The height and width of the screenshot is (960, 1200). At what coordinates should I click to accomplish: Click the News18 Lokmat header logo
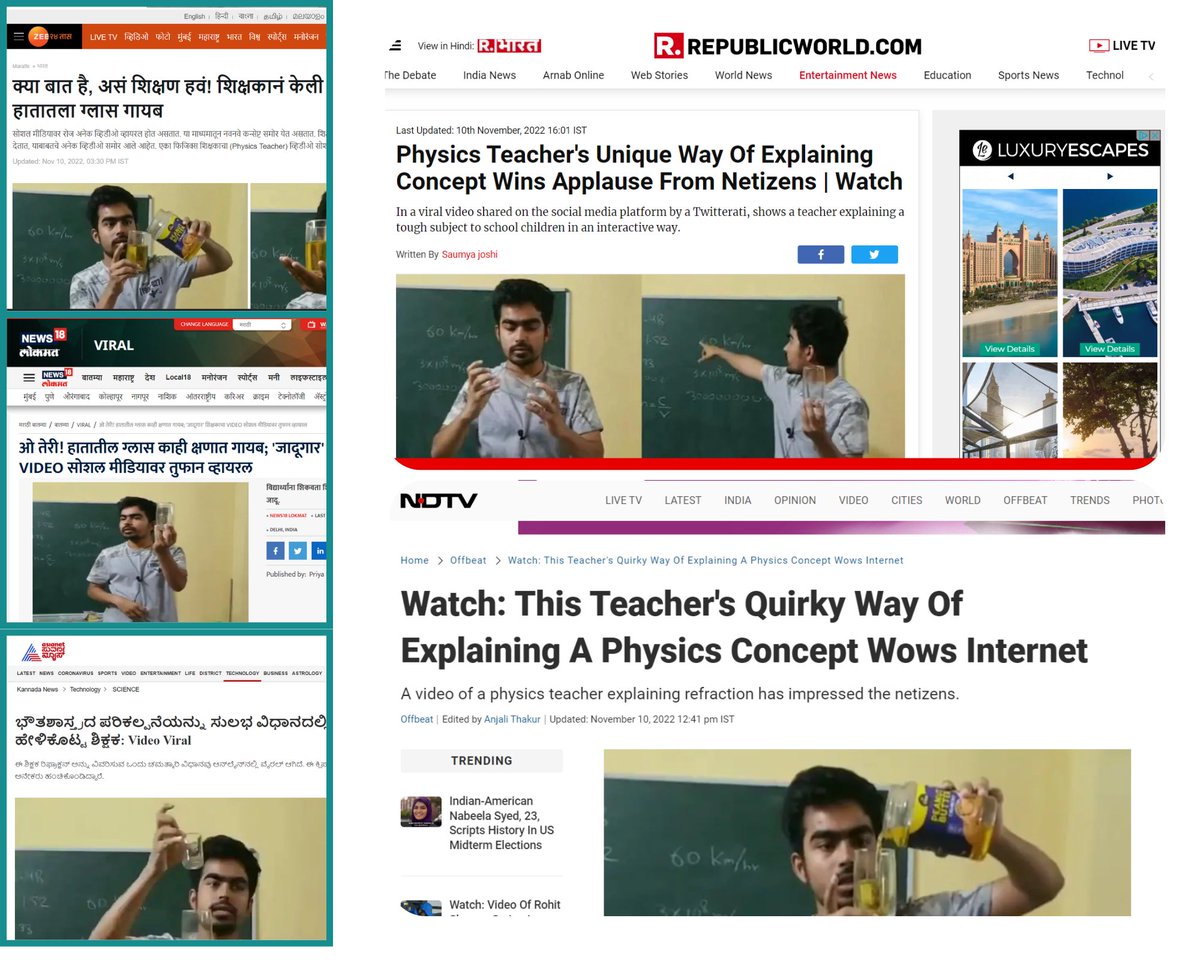(x=43, y=345)
